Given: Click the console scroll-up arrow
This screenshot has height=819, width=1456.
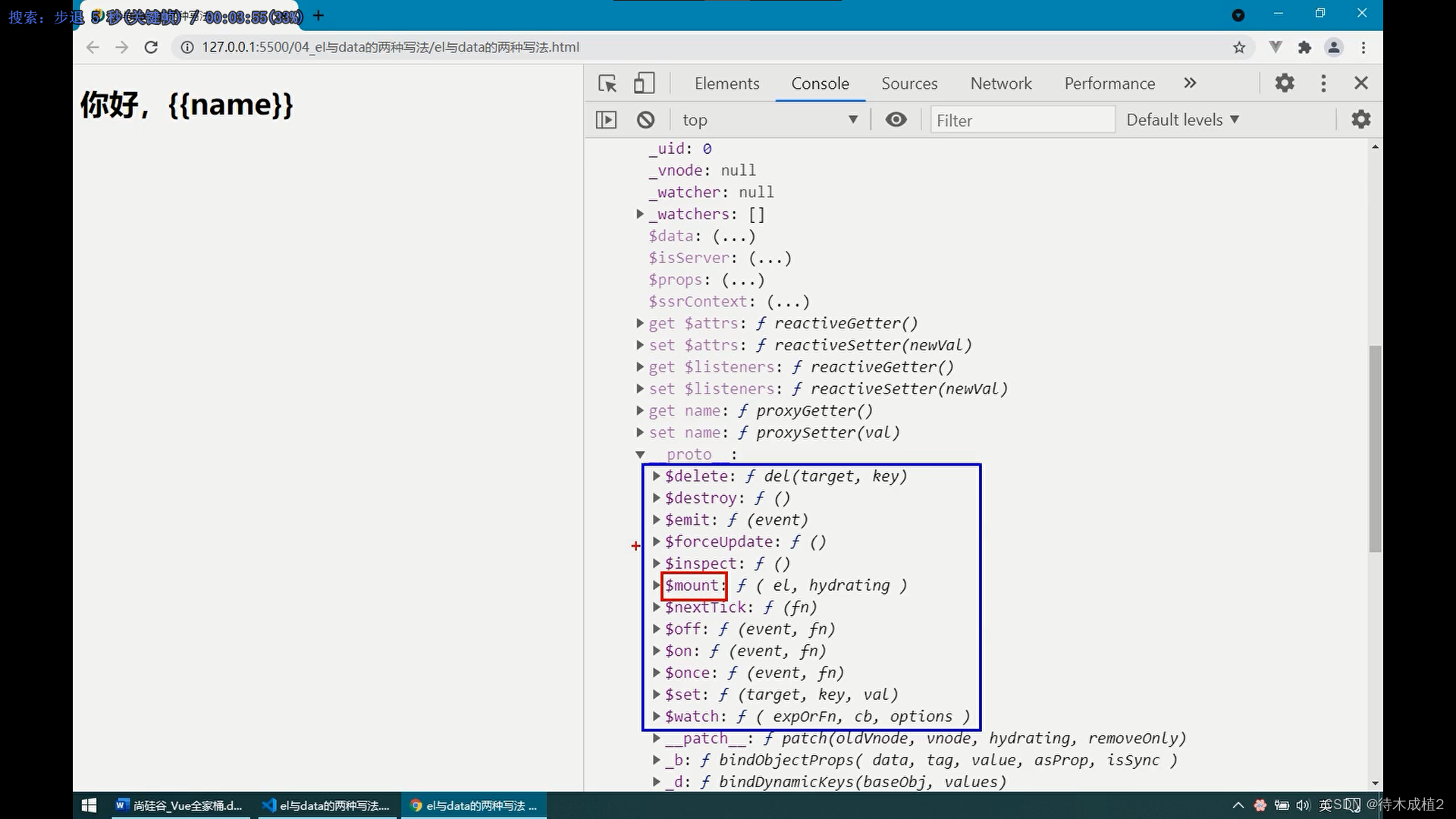Looking at the screenshot, I should [1375, 146].
